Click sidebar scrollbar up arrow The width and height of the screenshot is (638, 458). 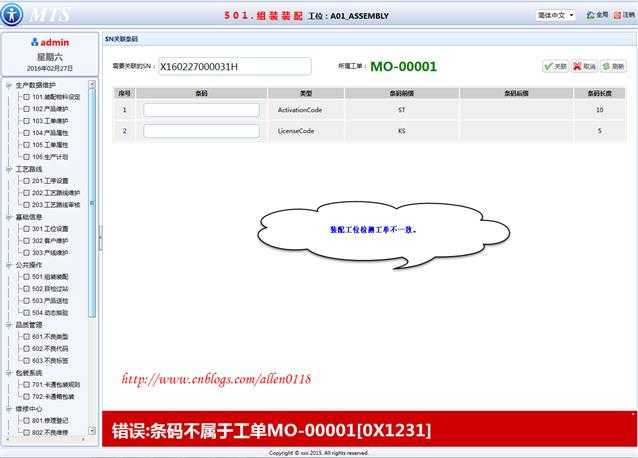(92, 84)
